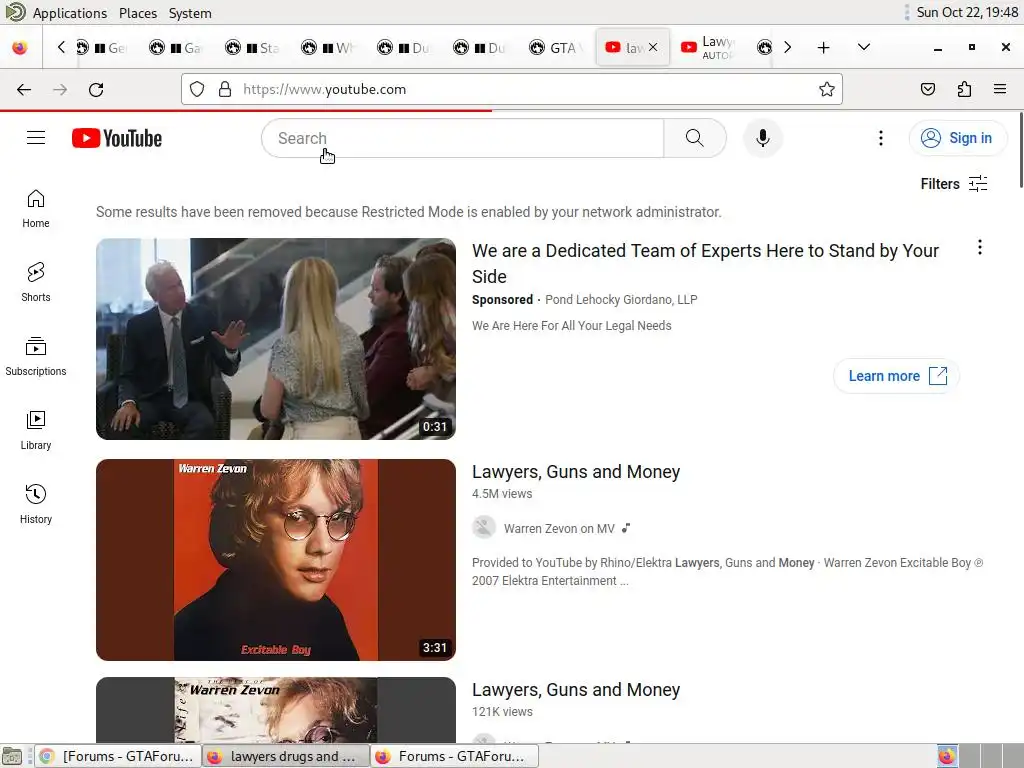Switch to the 'GTA' tab

556,48
